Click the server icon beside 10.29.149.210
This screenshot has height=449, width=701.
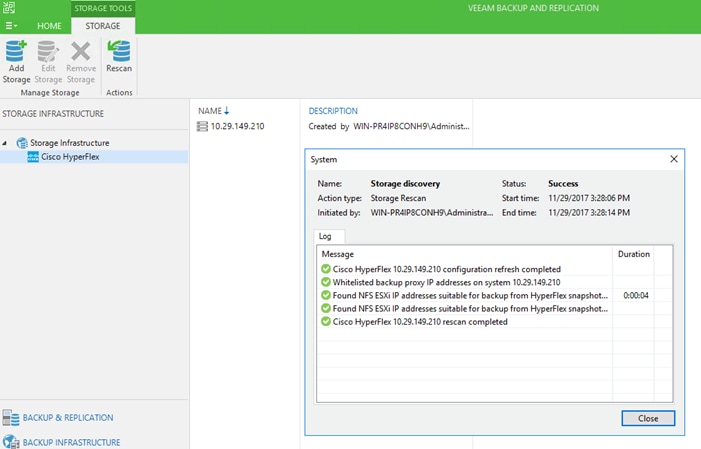click(202, 127)
